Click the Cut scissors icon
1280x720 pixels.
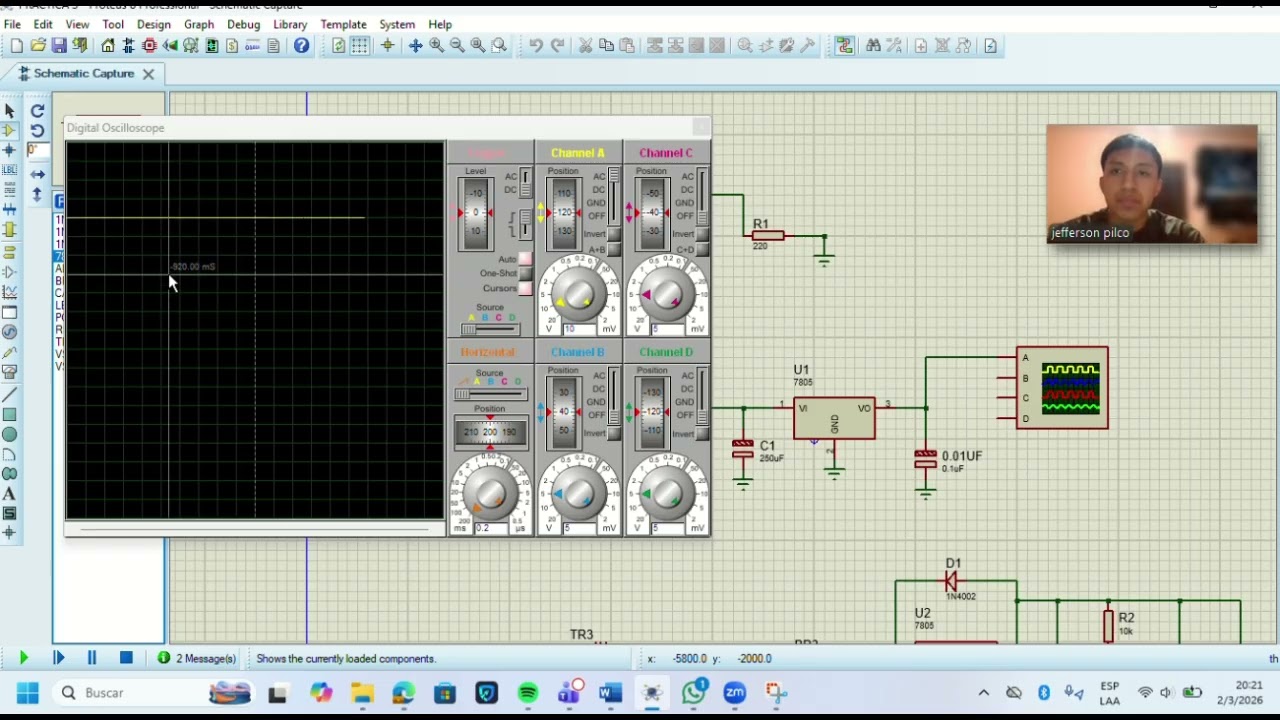point(585,46)
